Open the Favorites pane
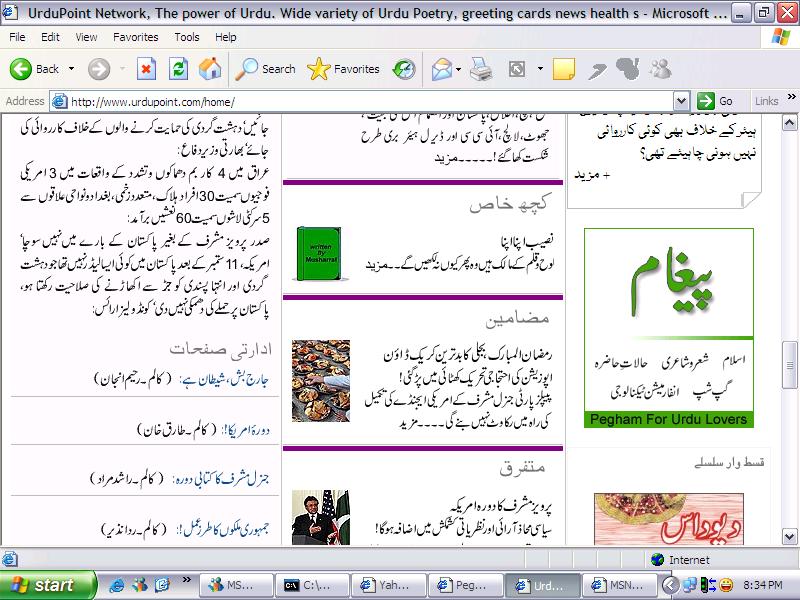This screenshot has width=800, height=600. (343, 69)
